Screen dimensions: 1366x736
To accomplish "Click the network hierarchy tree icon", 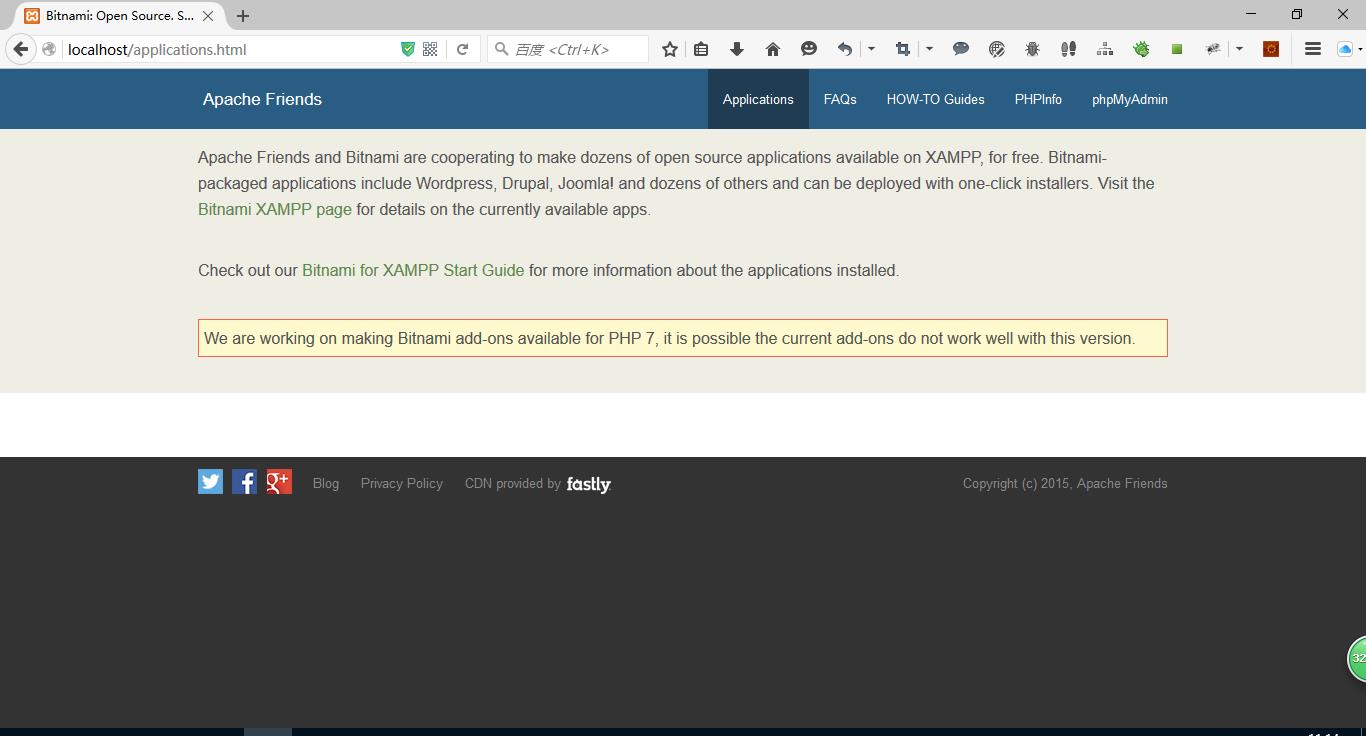I will pyautogui.click(x=1105, y=49).
